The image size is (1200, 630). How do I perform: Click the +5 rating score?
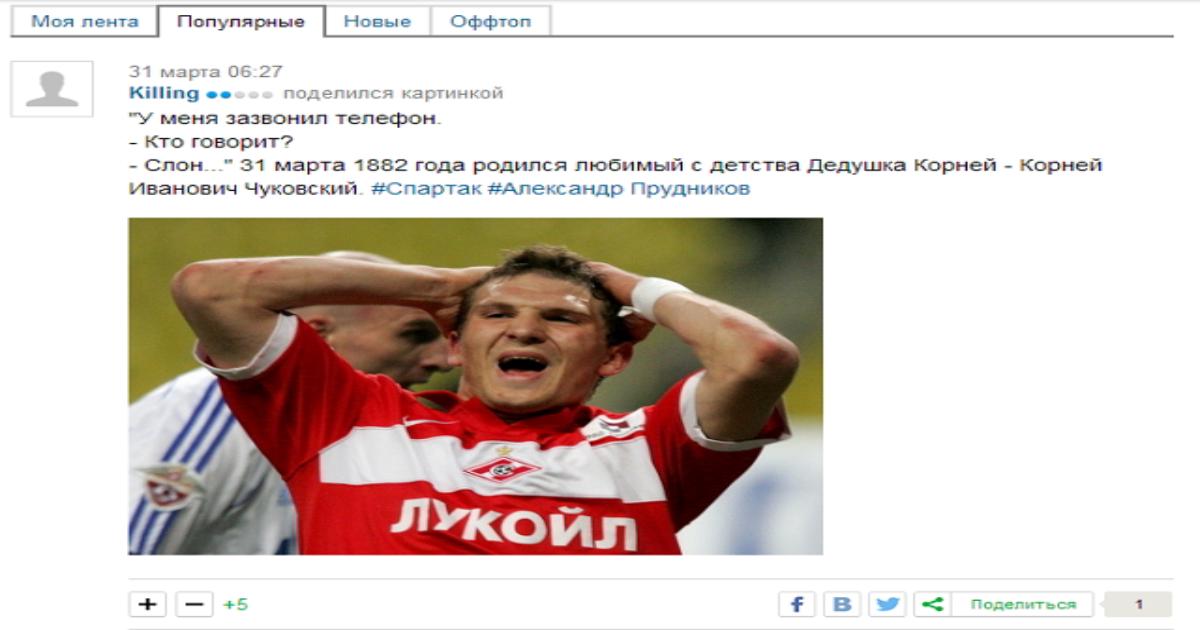pyautogui.click(x=235, y=604)
